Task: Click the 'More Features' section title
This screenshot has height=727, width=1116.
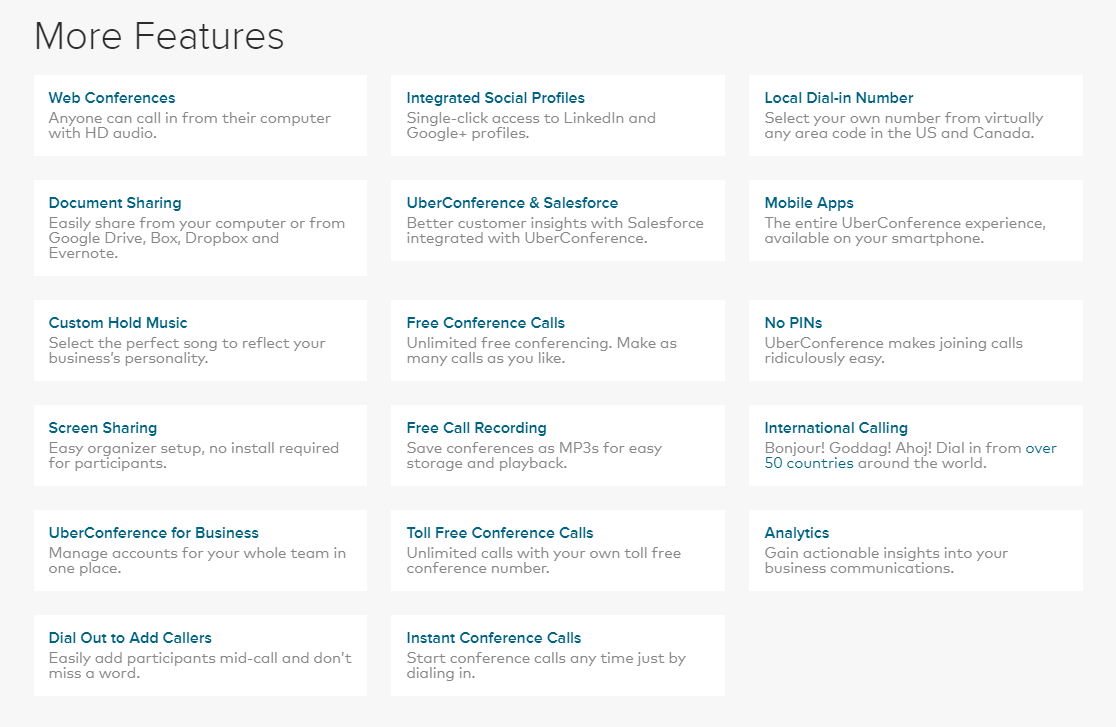Action: pos(159,36)
